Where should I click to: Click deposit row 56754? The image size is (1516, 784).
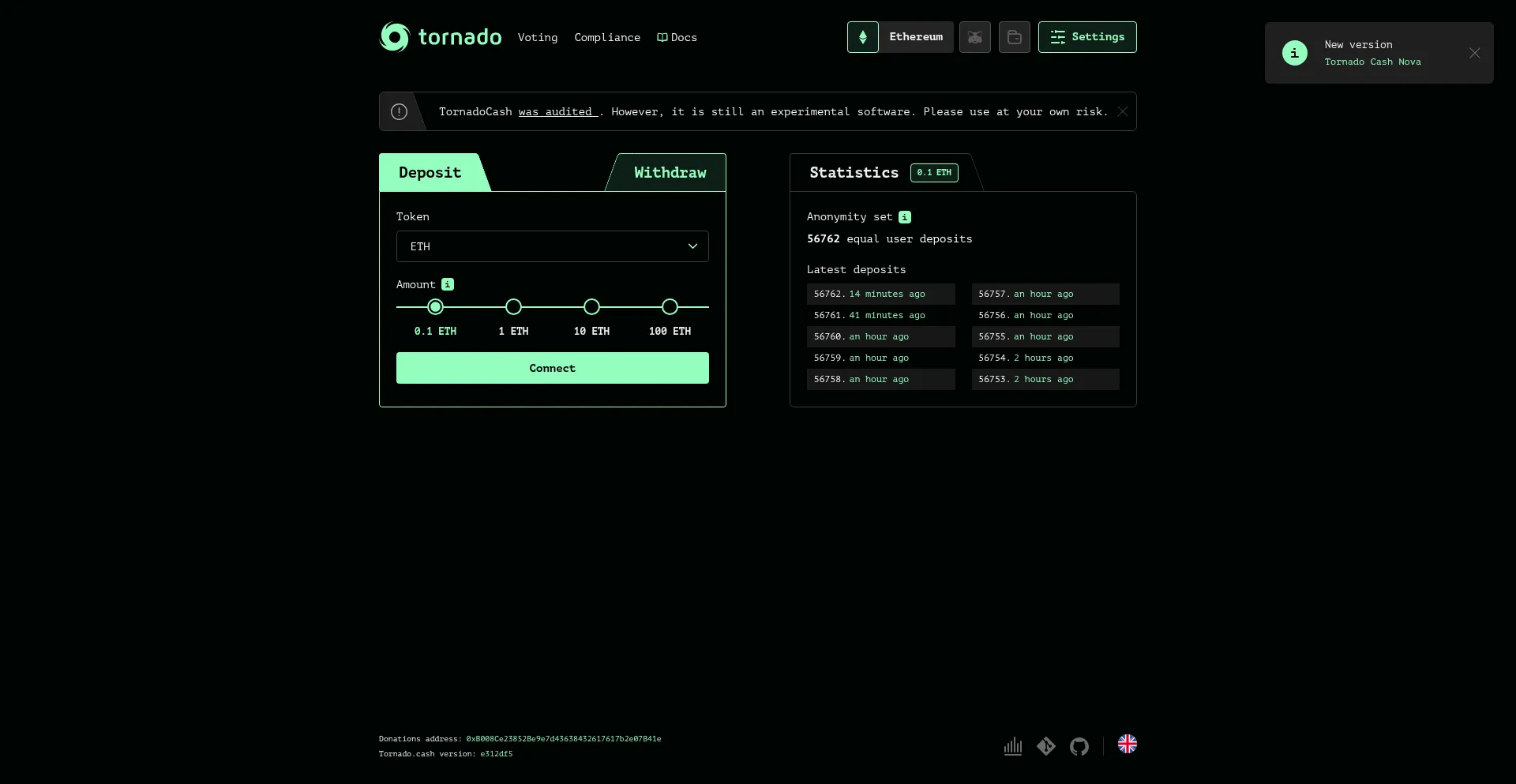coord(1045,358)
